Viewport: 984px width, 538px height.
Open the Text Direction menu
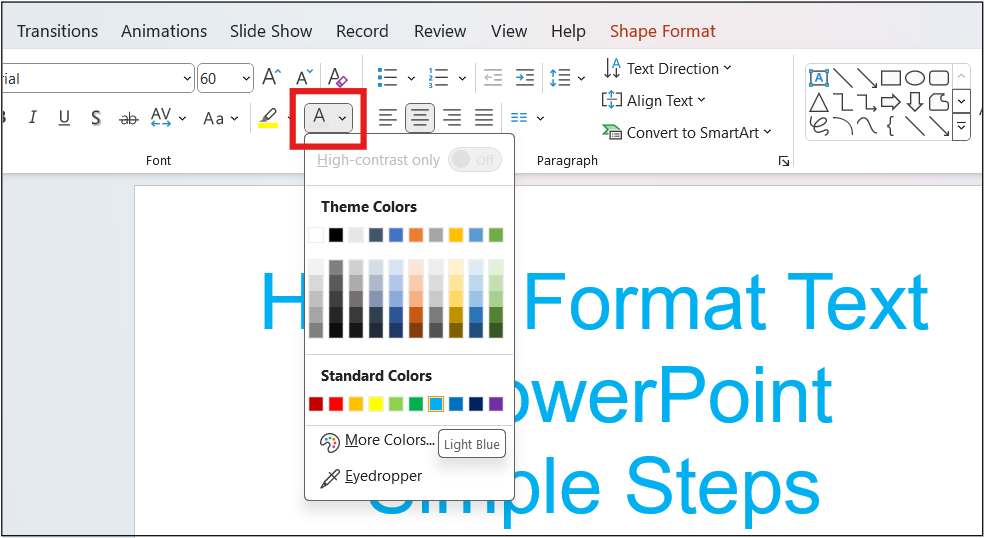tap(667, 68)
